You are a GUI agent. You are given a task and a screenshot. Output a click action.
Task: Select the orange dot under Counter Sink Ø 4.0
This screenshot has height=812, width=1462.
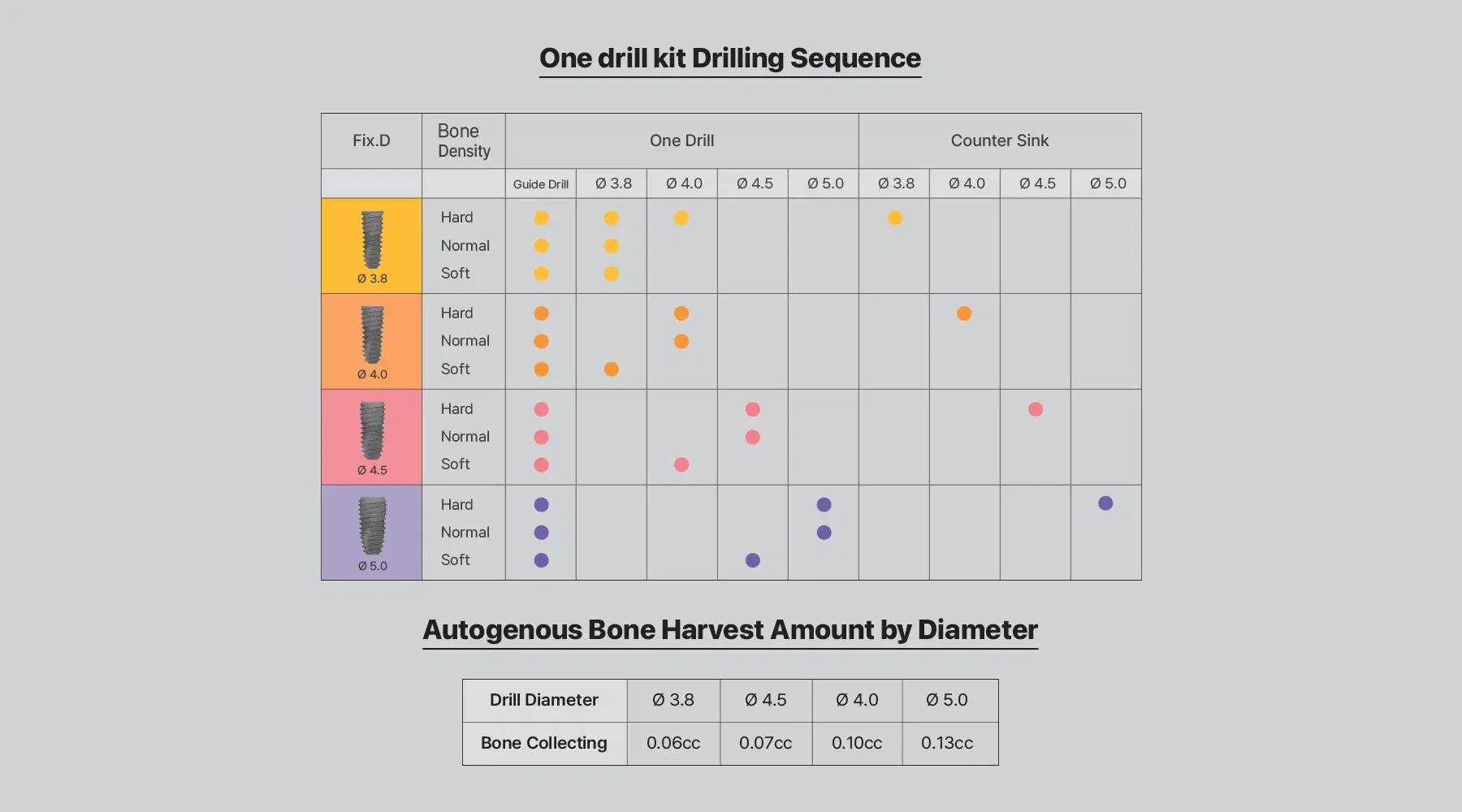pyautogui.click(x=964, y=313)
